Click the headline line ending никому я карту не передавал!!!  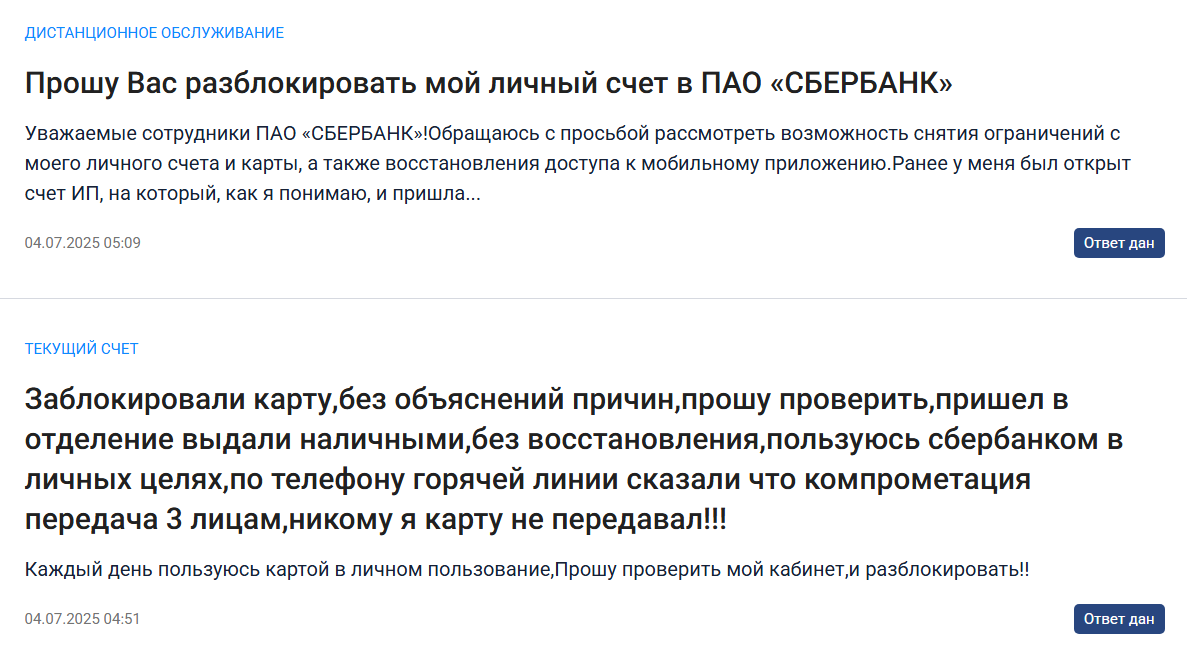click(x=375, y=520)
